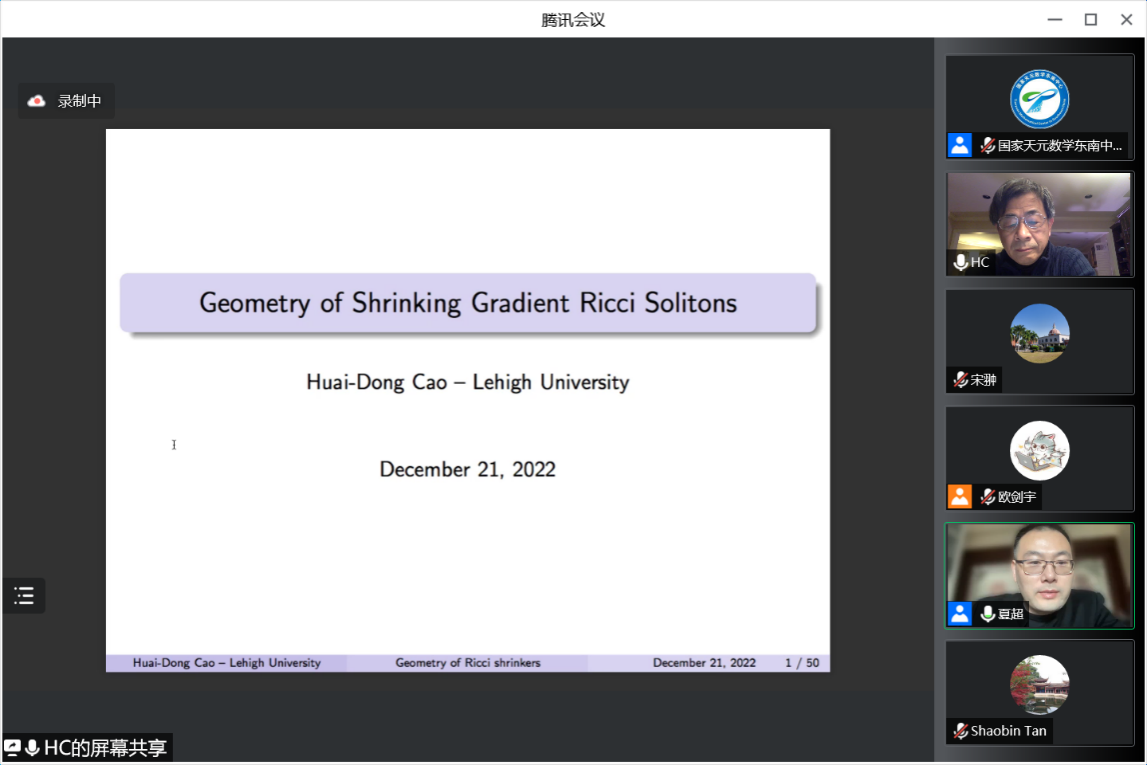The height and width of the screenshot is (765, 1147).
Task: Click the HC的屏幕共享 label
Action: (105, 748)
